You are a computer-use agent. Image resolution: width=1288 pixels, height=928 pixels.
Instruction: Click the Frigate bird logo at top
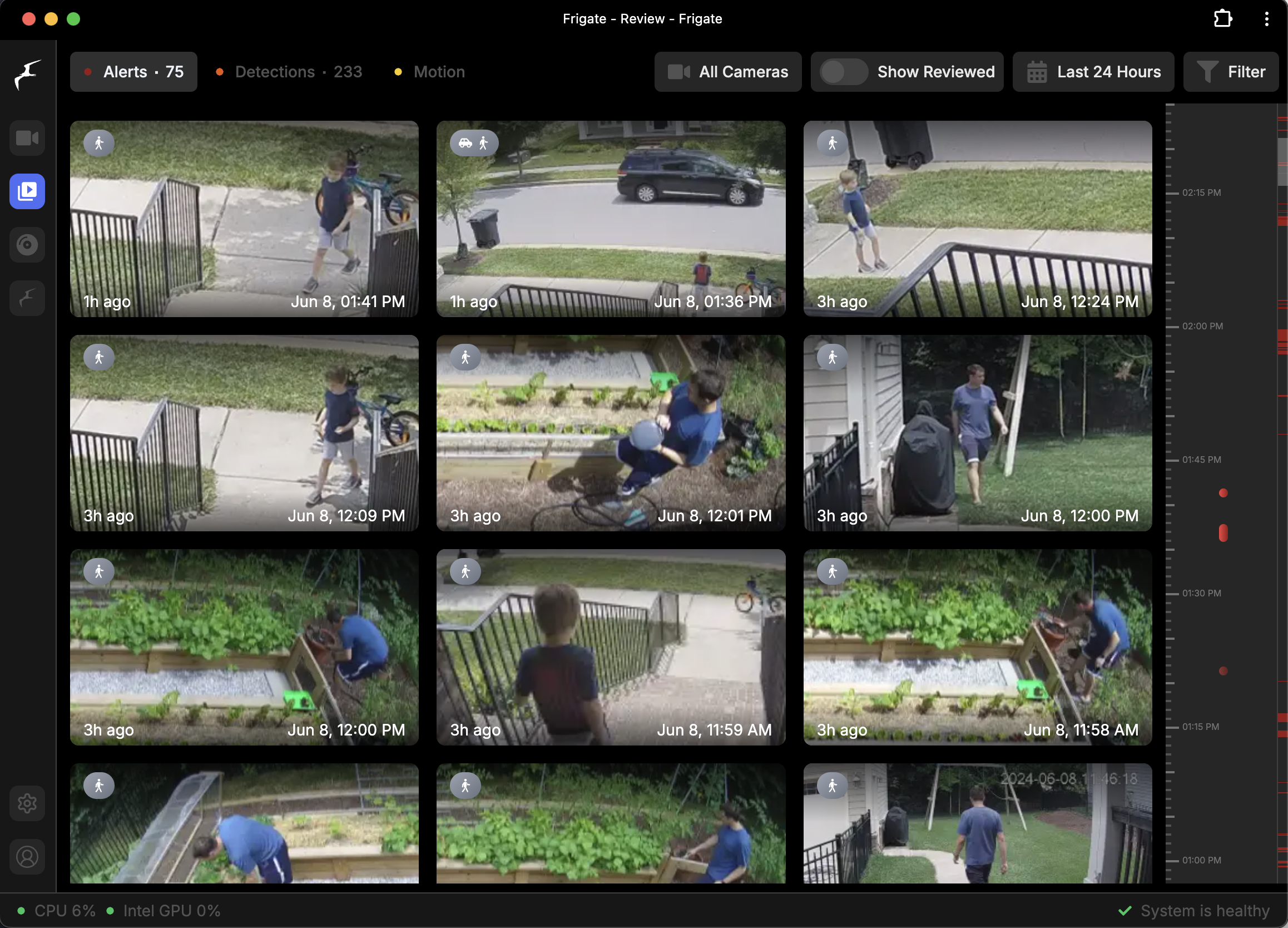(x=27, y=74)
